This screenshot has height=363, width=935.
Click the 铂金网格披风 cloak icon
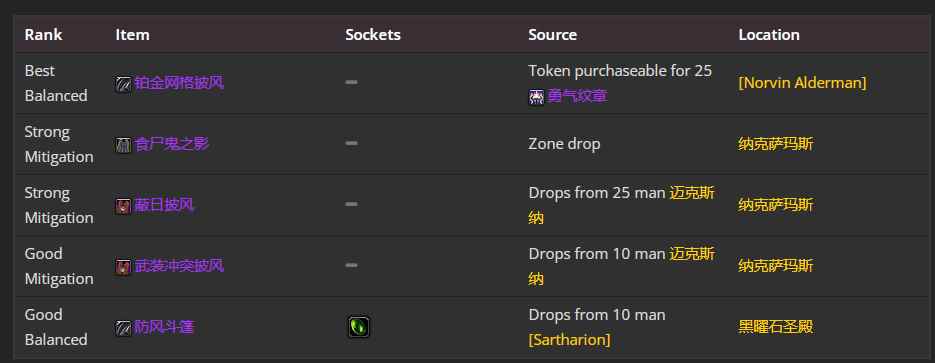(123, 83)
